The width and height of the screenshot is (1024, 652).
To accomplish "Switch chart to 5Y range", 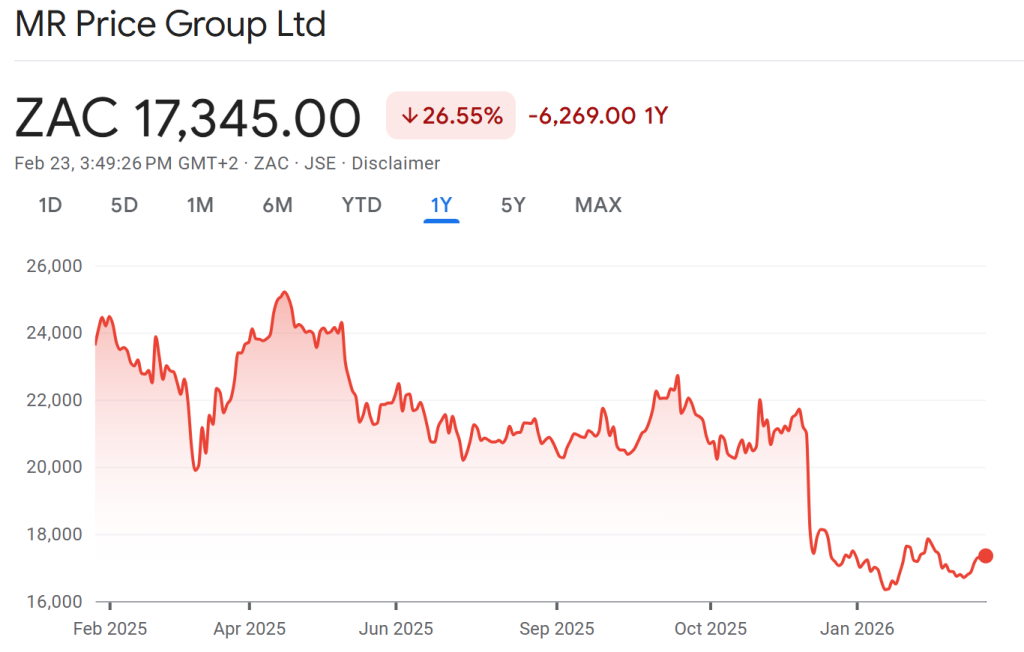I will tap(513, 205).
